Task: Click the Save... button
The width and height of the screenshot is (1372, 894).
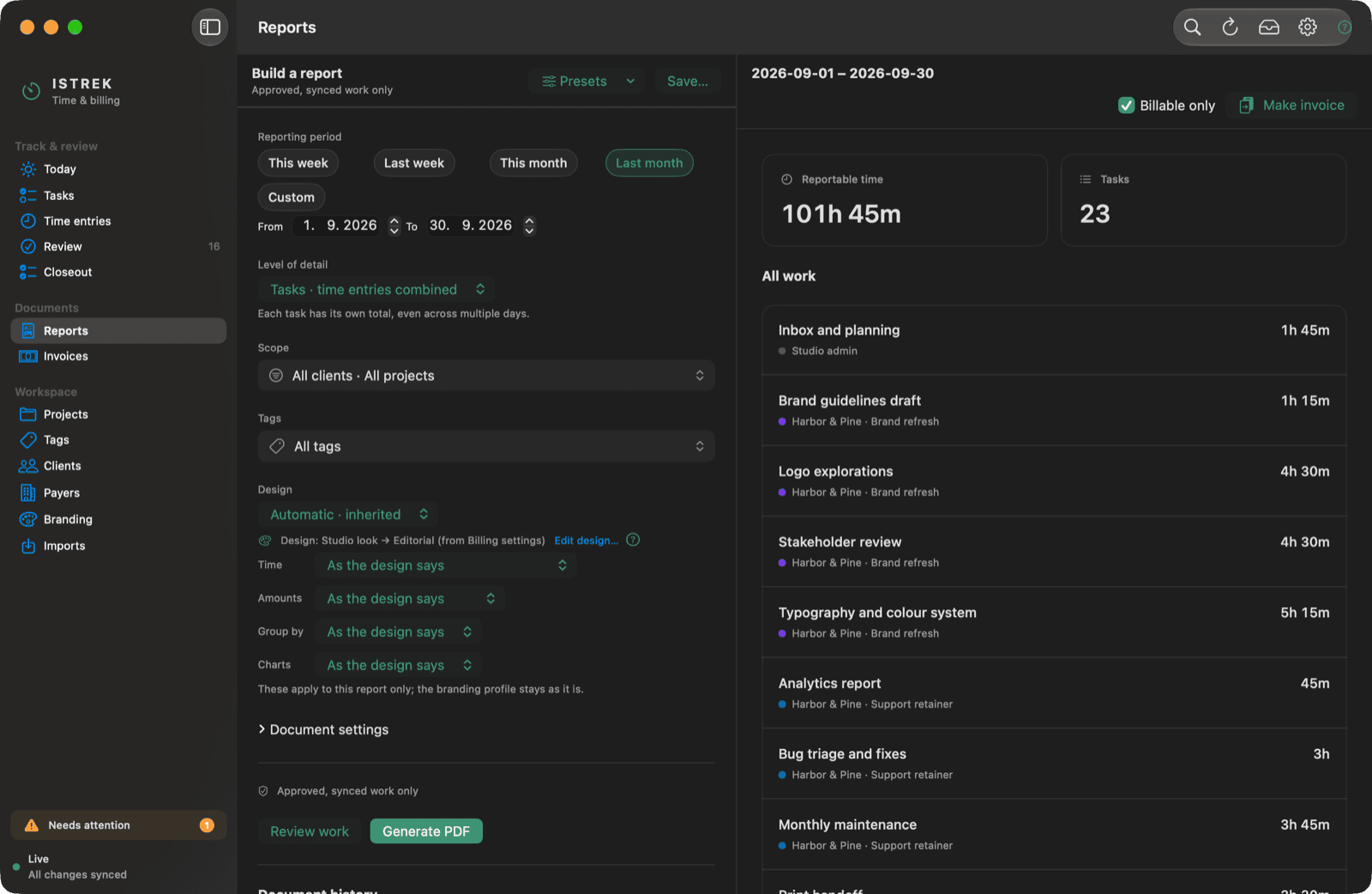Action: click(x=688, y=82)
